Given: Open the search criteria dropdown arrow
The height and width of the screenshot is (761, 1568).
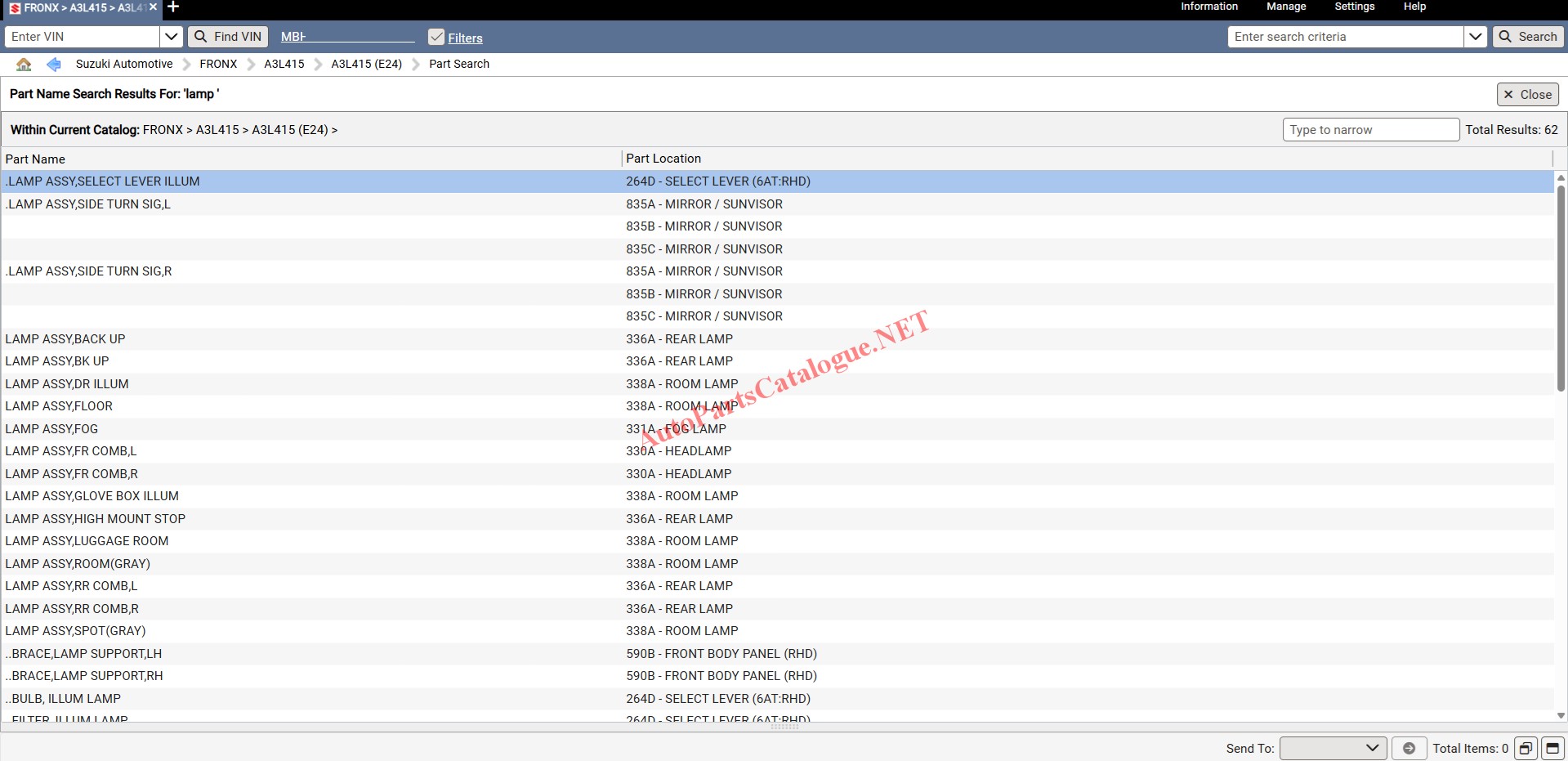Looking at the screenshot, I should click(x=1475, y=37).
